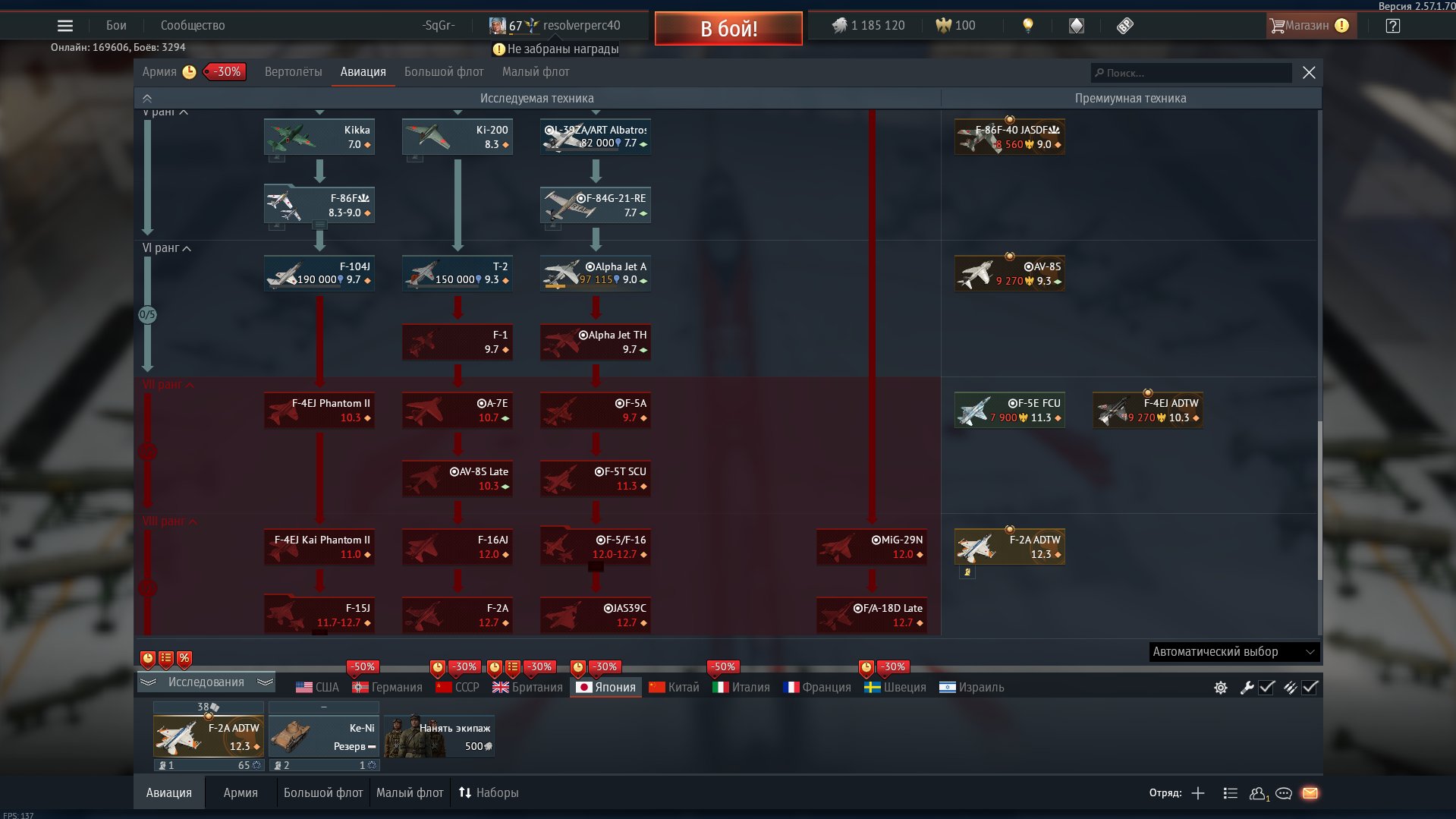1456x819 pixels.
Task: Click the red percent badge above Исследования
Action: 184,659
